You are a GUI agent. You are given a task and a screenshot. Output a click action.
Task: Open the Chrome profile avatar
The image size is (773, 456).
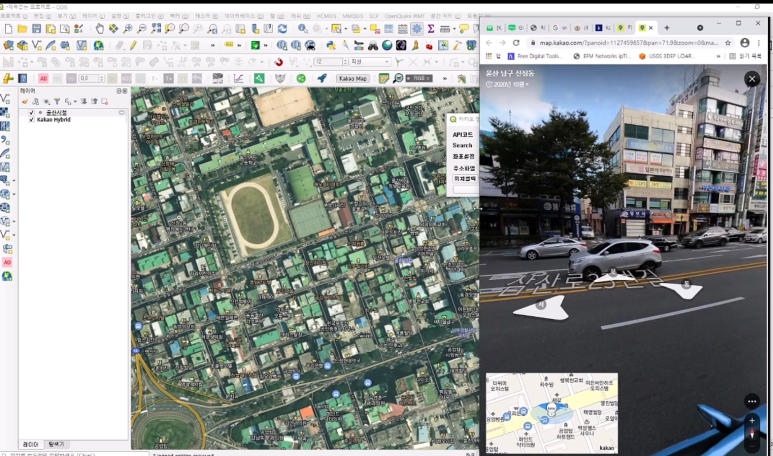pyautogui.click(x=745, y=43)
